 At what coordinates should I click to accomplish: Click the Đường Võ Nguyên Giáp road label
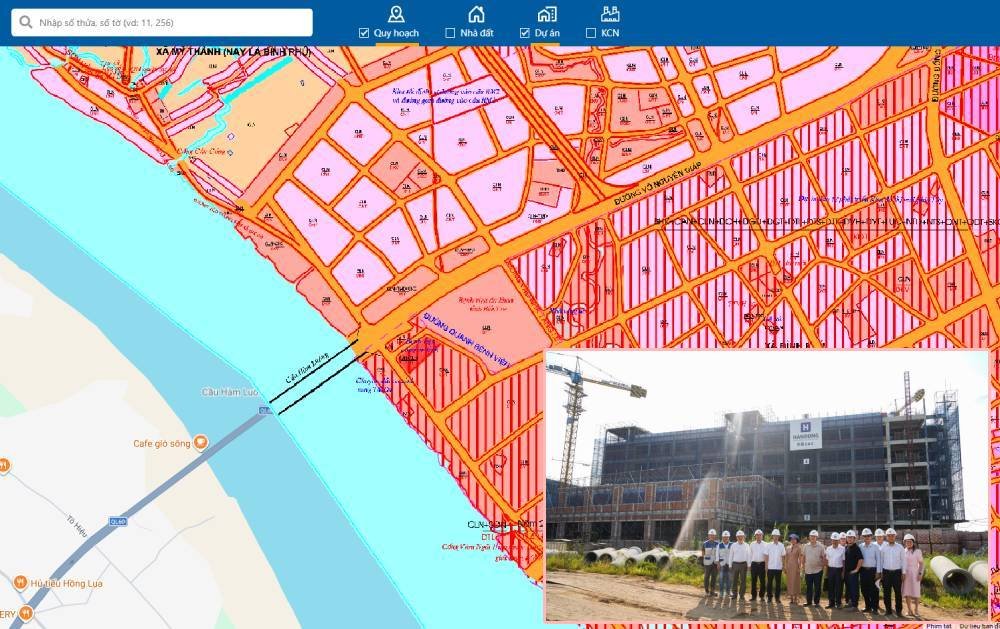click(652, 186)
